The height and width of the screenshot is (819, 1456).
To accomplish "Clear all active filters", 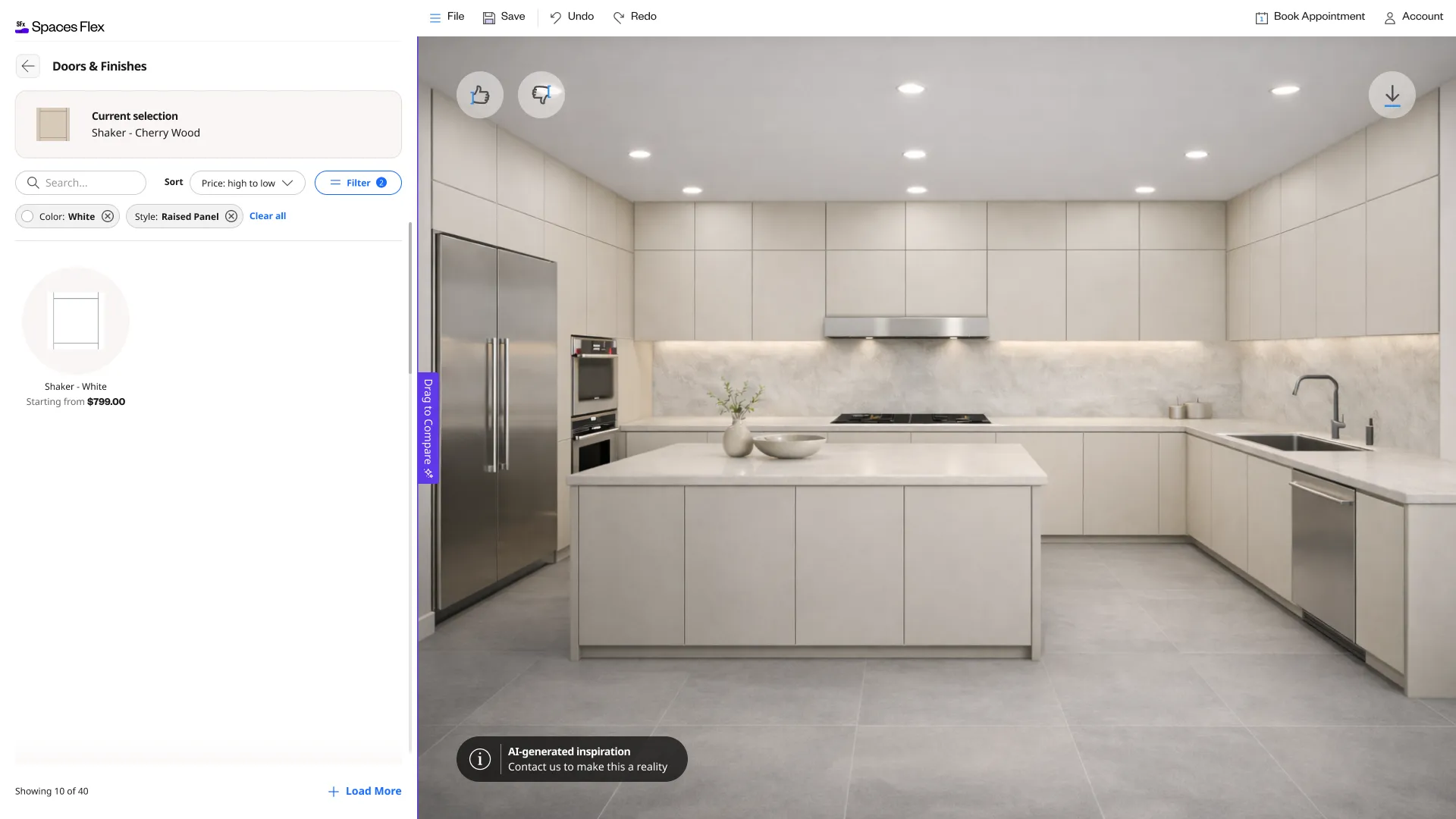I will tap(268, 216).
